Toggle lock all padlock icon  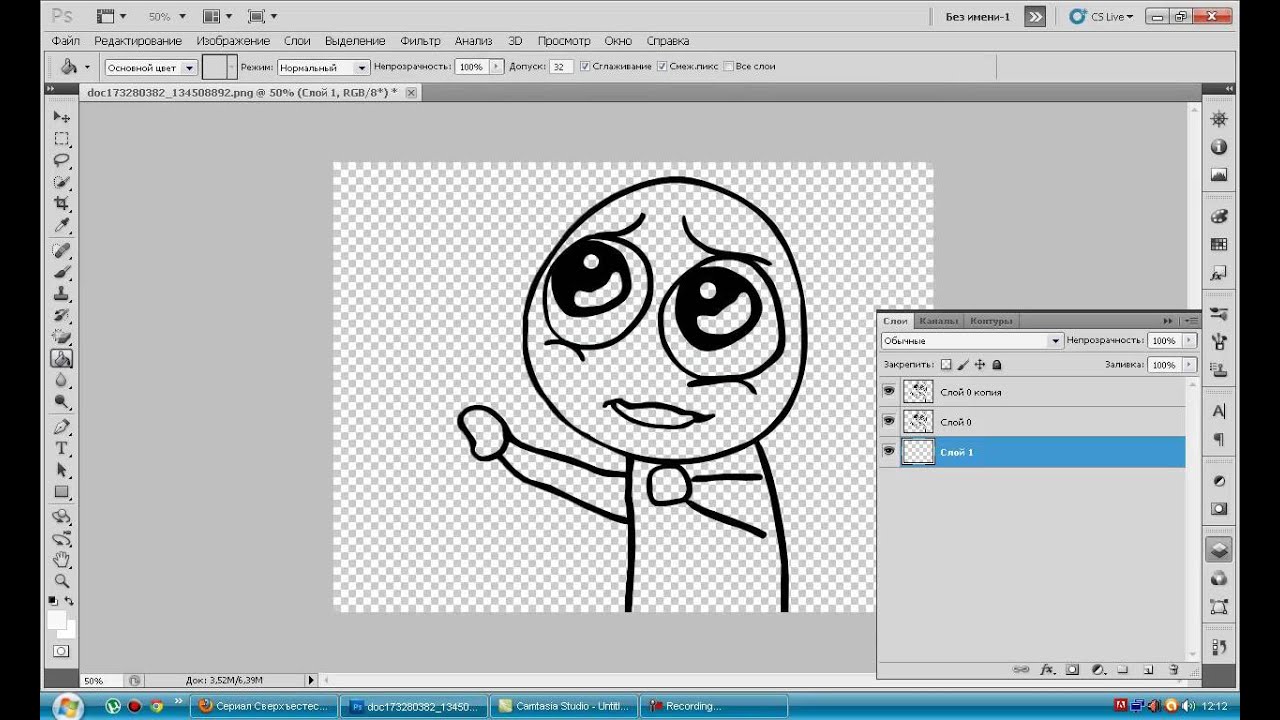[997, 365]
